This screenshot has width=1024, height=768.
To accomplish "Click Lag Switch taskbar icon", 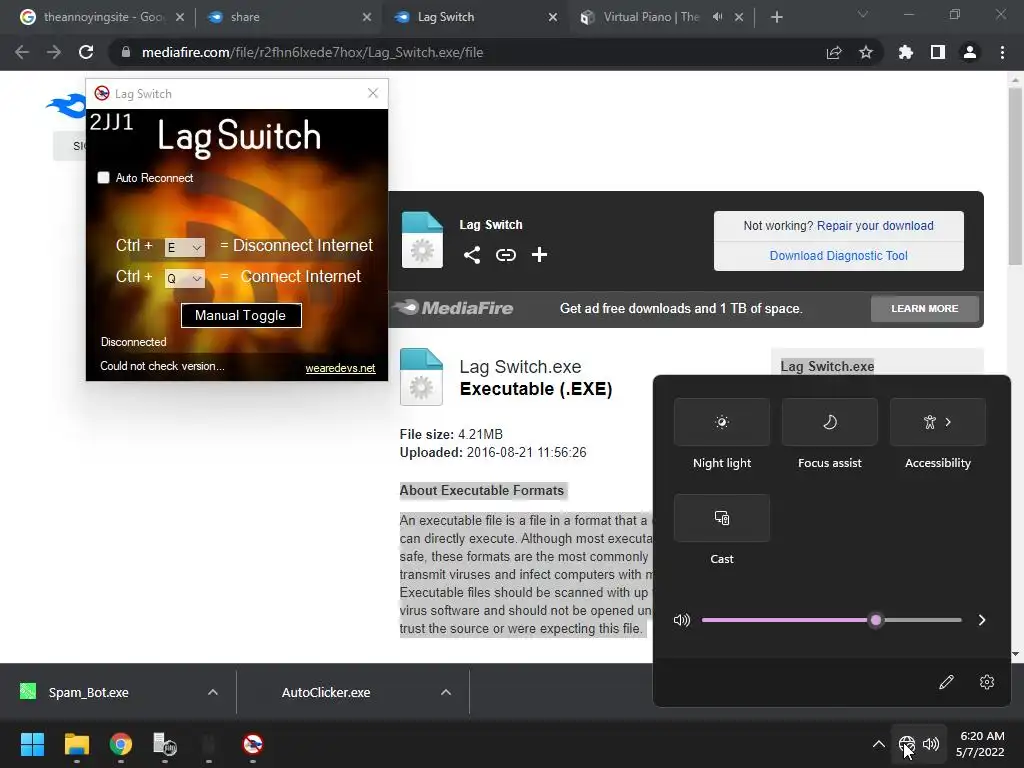I will [x=253, y=744].
